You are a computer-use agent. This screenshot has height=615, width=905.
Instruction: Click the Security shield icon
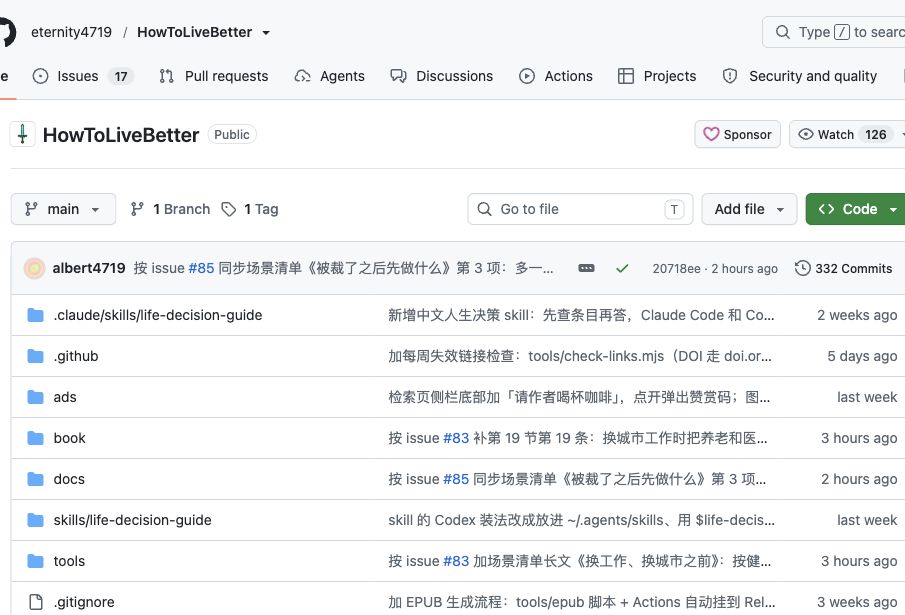pos(730,76)
